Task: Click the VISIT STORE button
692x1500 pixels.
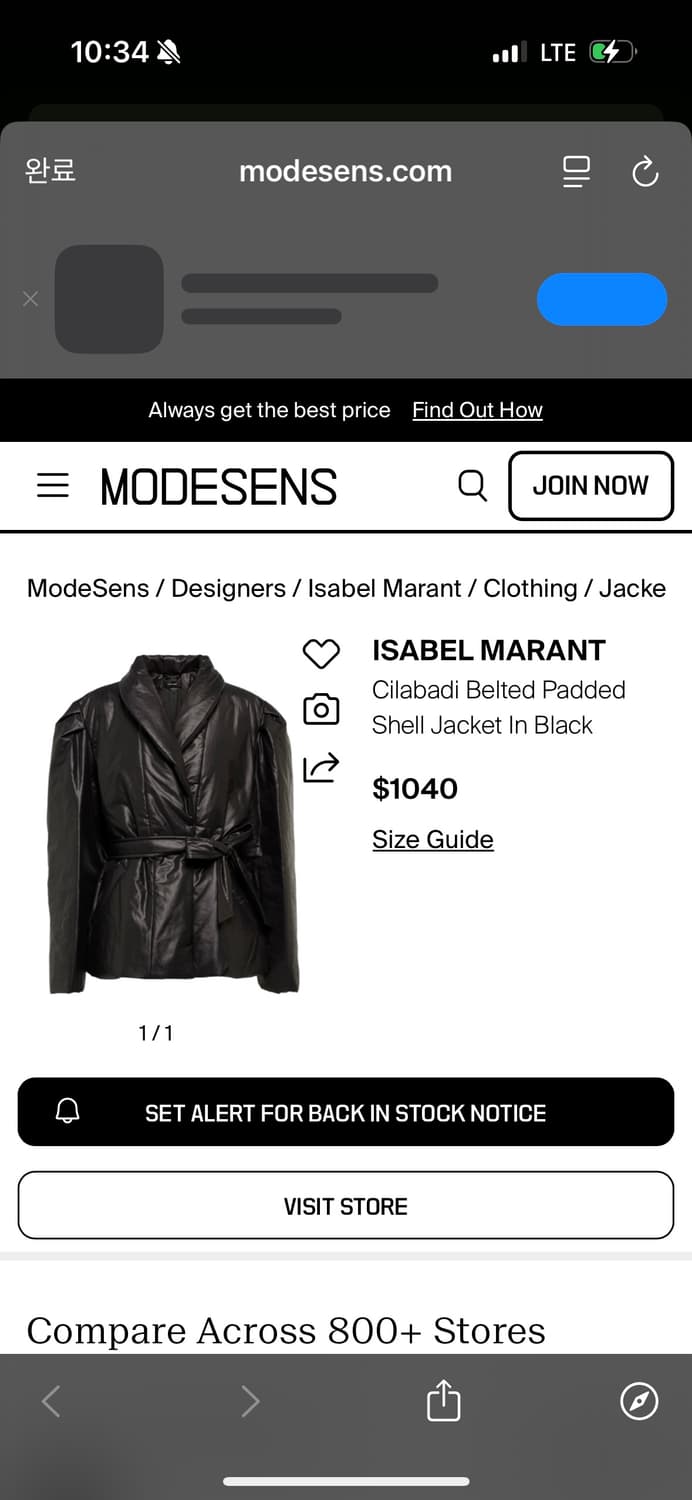Action: [346, 1206]
